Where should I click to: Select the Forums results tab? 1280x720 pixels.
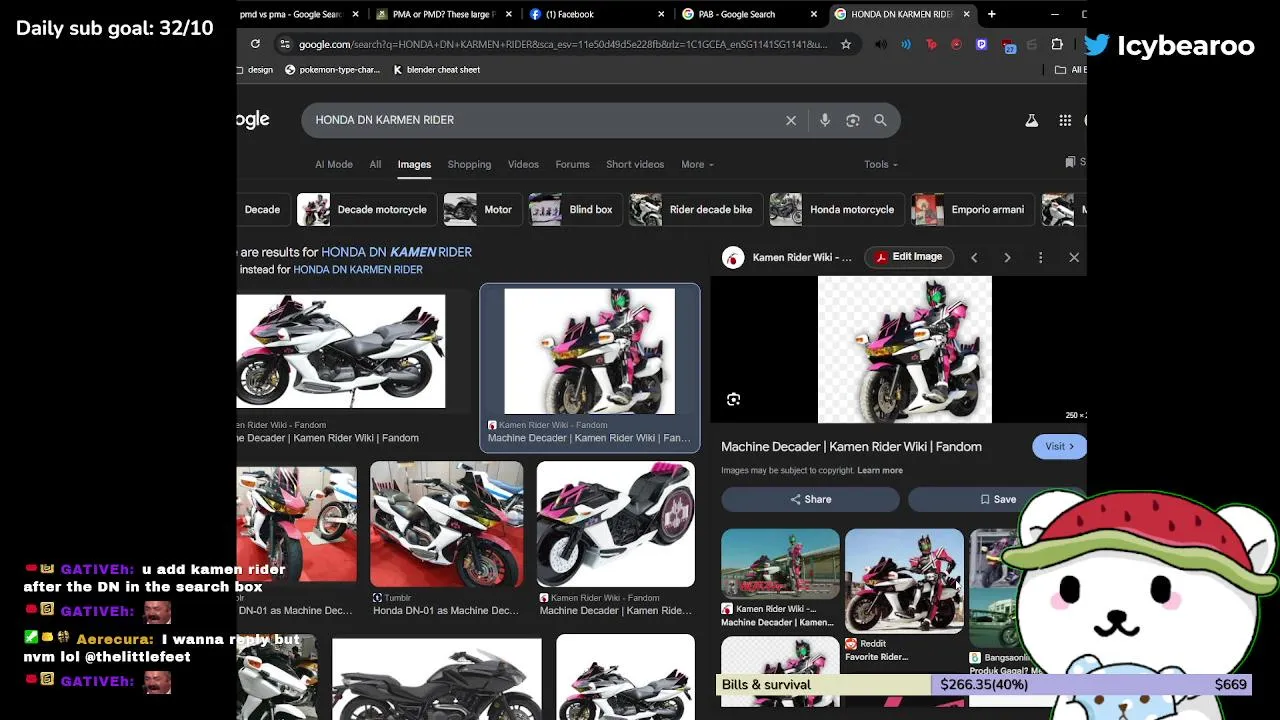point(572,164)
